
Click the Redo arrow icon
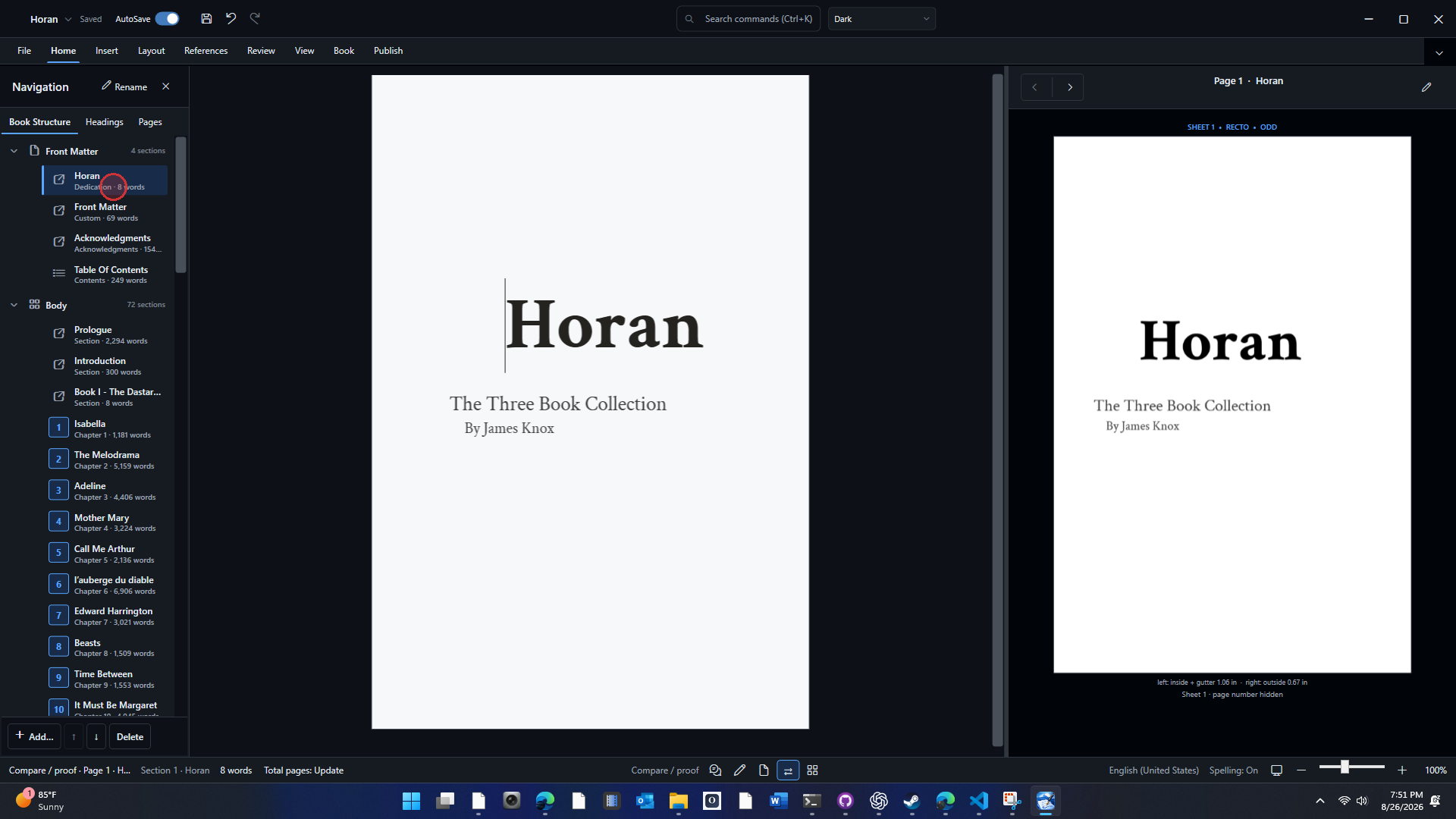255,19
